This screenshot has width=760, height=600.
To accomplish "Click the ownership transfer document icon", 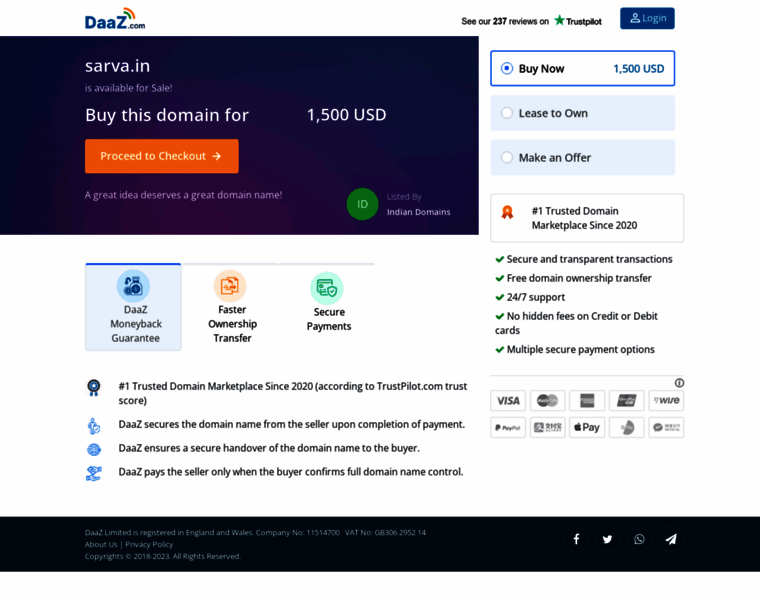I will point(230,286).
